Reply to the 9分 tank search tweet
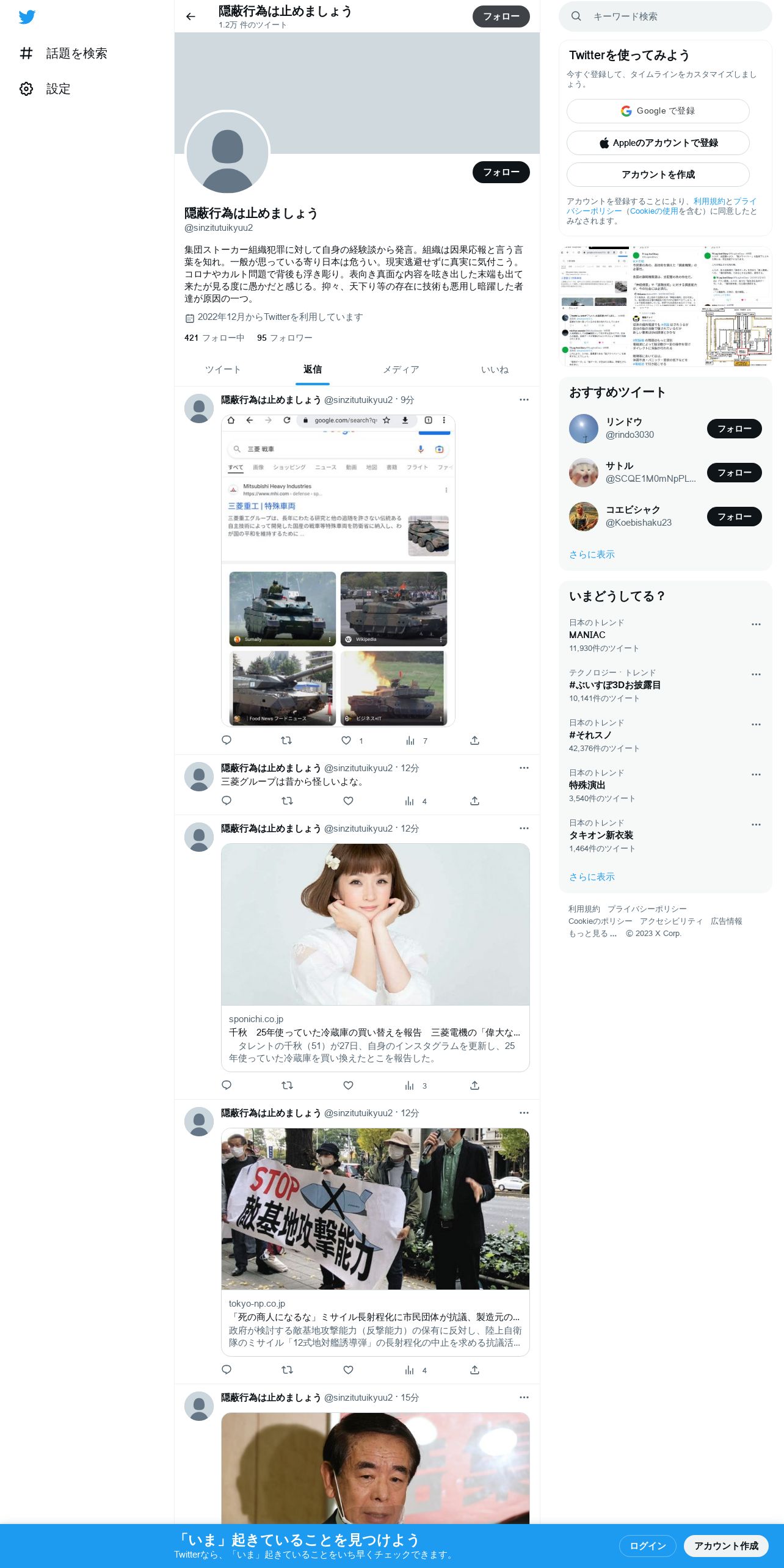 tap(227, 740)
